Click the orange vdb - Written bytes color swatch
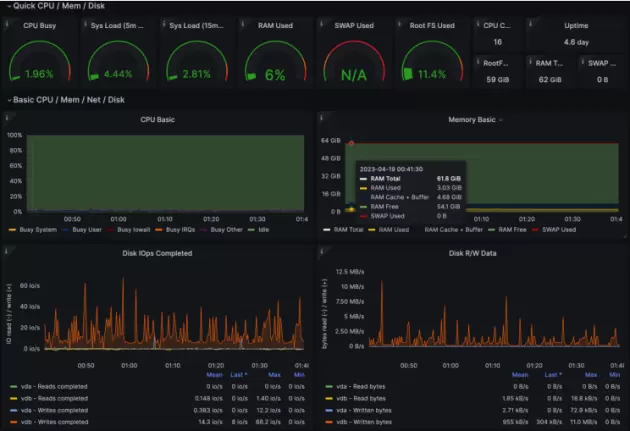 [x=328, y=422]
